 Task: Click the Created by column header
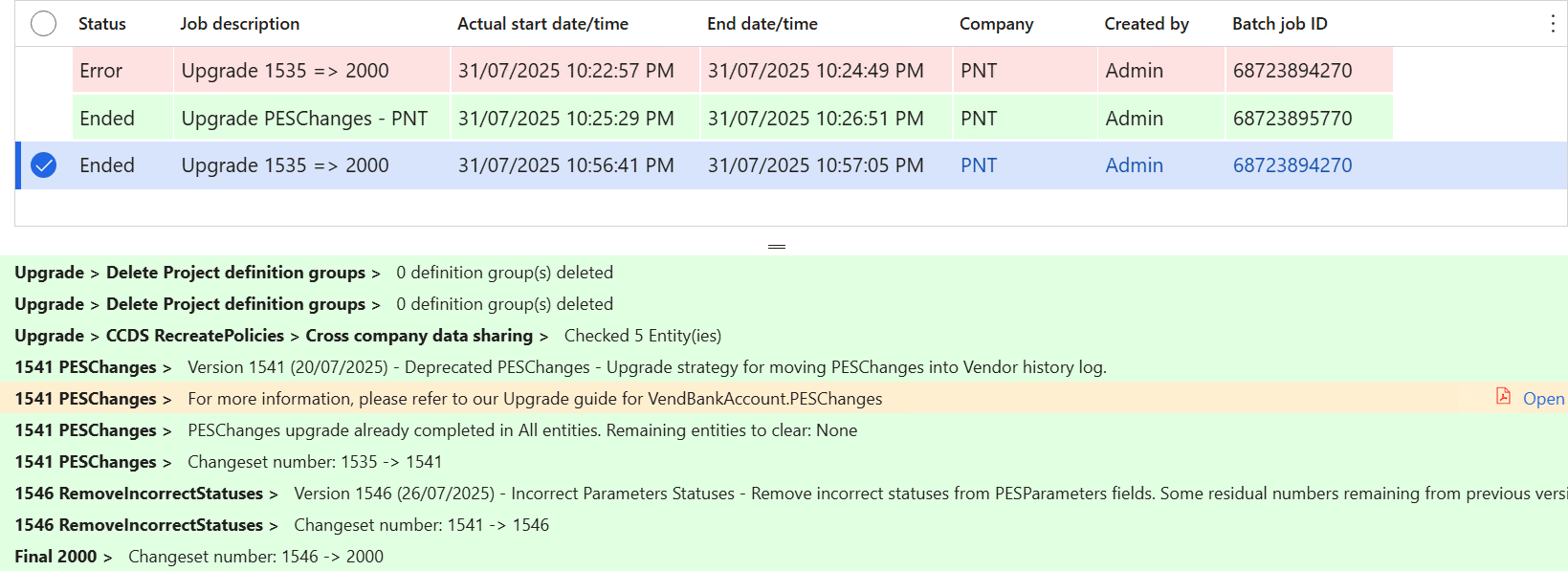click(1146, 24)
